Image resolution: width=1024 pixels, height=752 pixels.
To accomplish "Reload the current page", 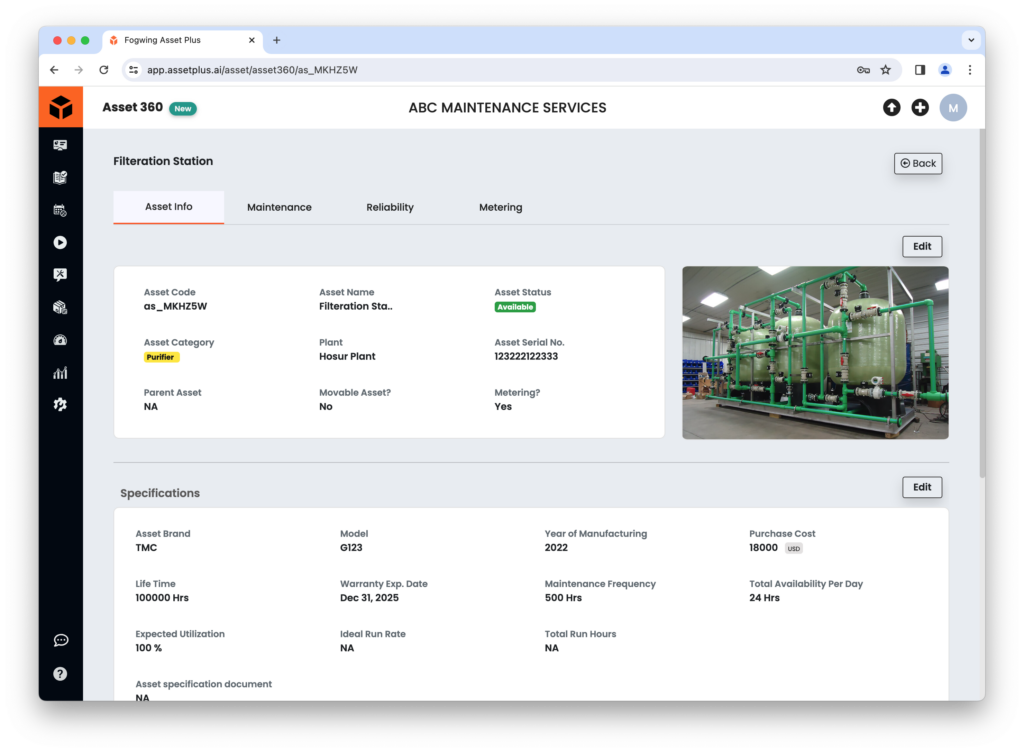I will [x=103, y=70].
